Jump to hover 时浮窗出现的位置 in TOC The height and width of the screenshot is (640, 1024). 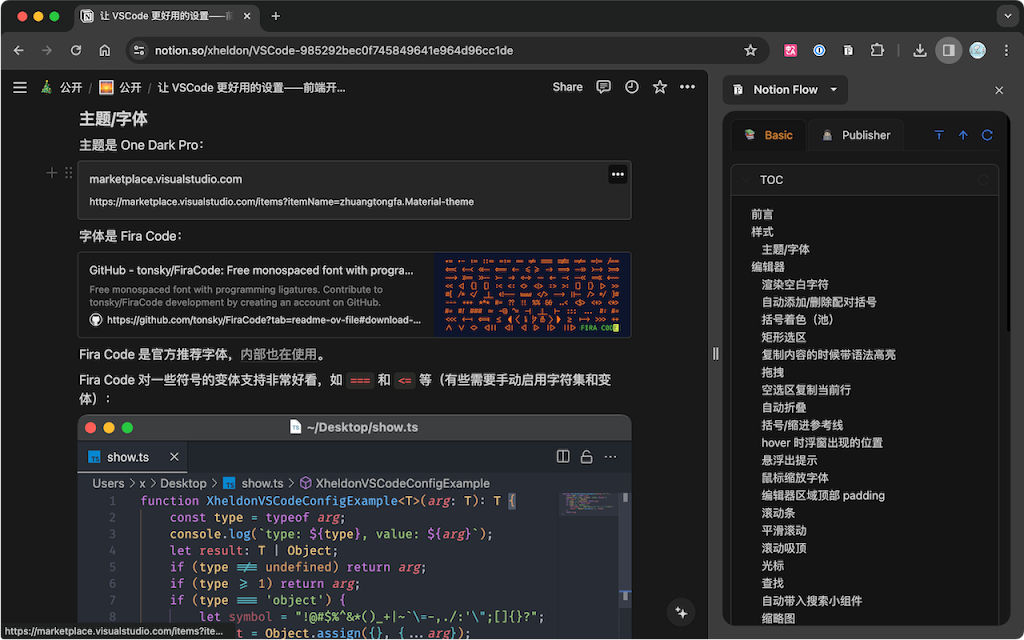[x=822, y=443]
